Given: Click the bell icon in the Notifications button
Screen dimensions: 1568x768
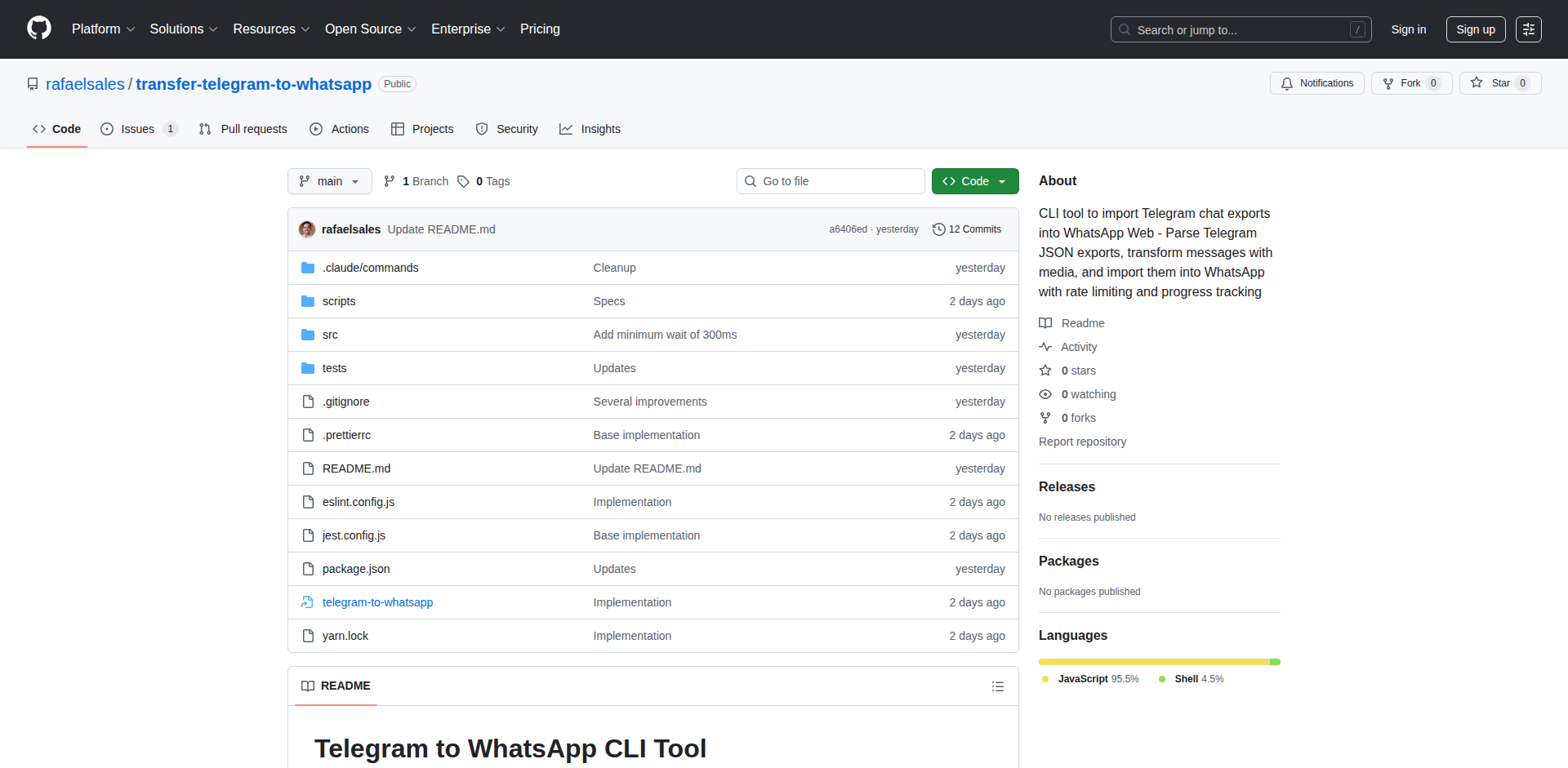Looking at the screenshot, I should coord(1287,83).
